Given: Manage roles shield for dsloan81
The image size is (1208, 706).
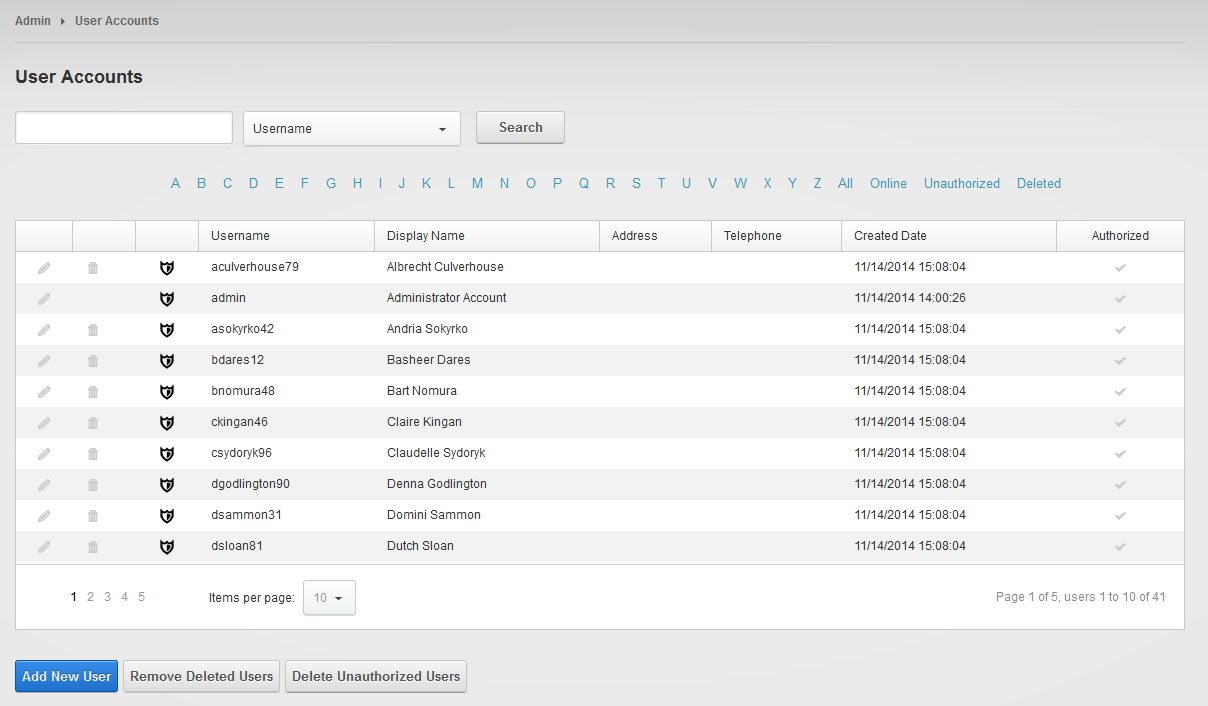Looking at the screenshot, I should click(167, 547).
